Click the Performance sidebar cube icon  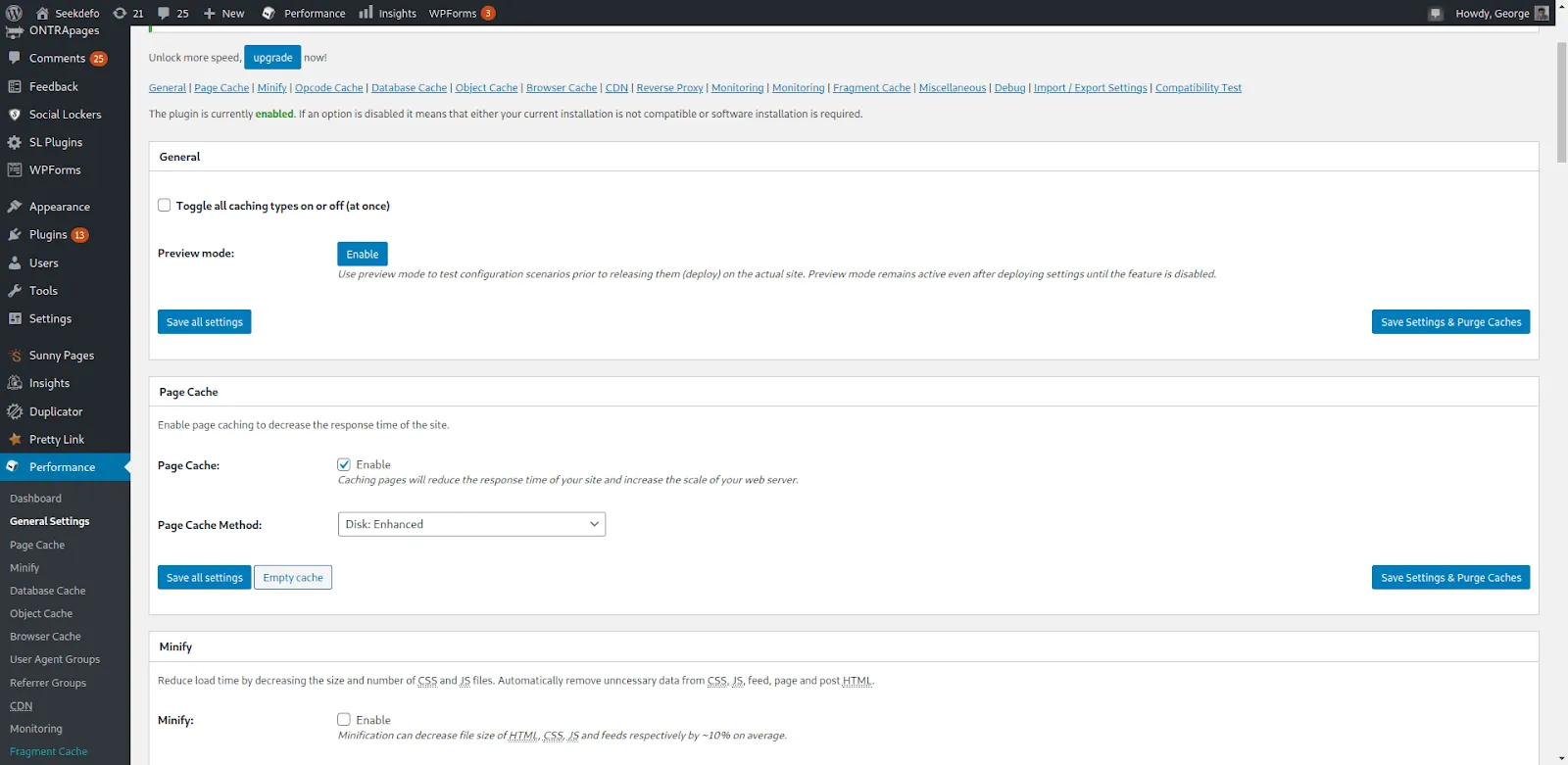(13, 466)
